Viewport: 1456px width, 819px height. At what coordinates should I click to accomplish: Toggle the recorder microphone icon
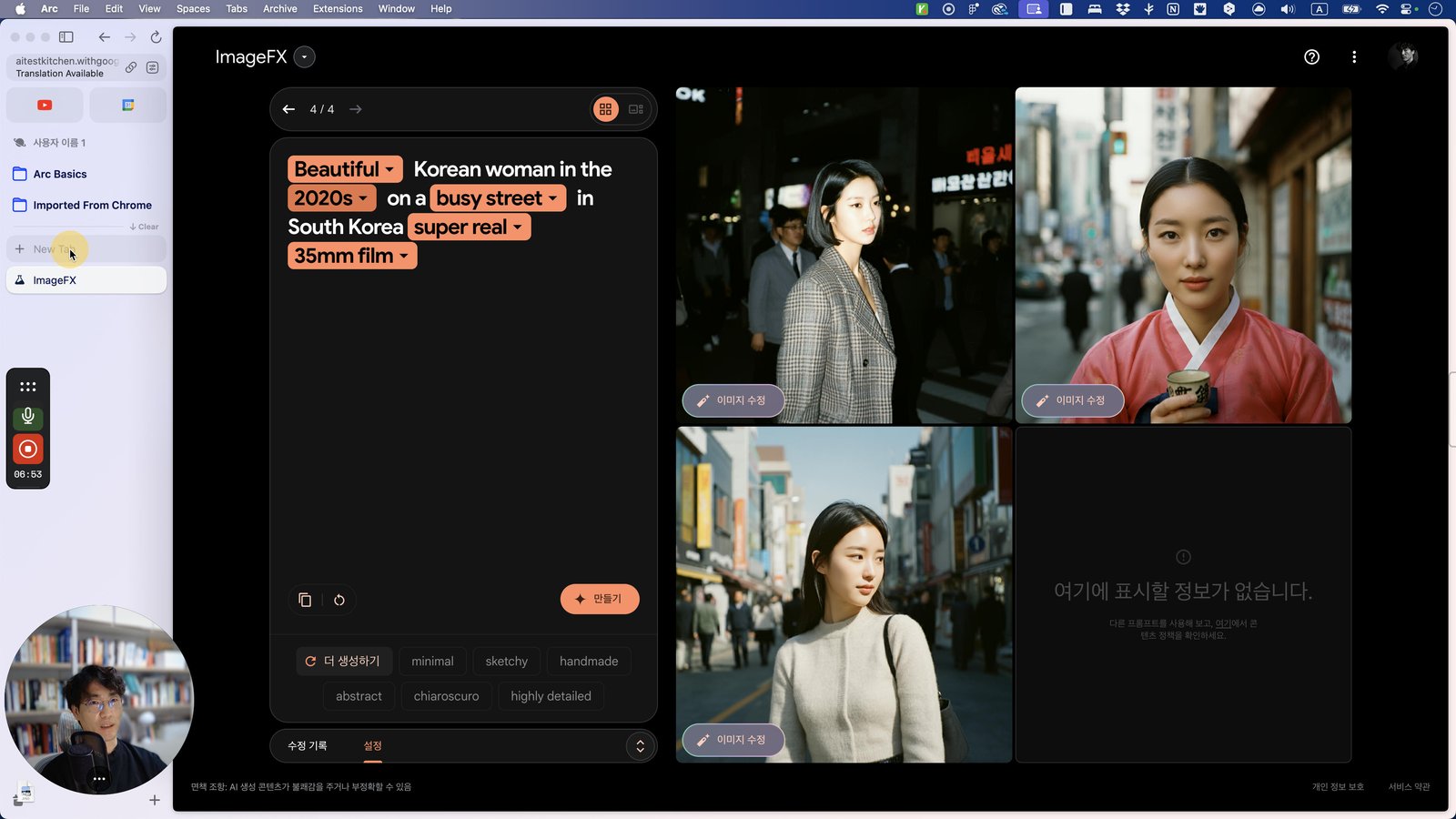(28, 417)
